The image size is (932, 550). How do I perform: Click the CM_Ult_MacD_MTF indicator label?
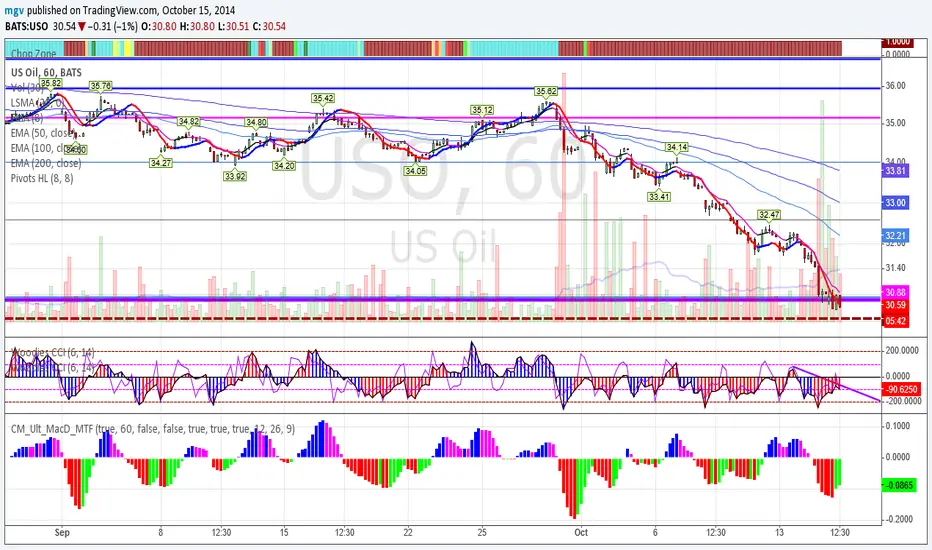coord(153,429)
